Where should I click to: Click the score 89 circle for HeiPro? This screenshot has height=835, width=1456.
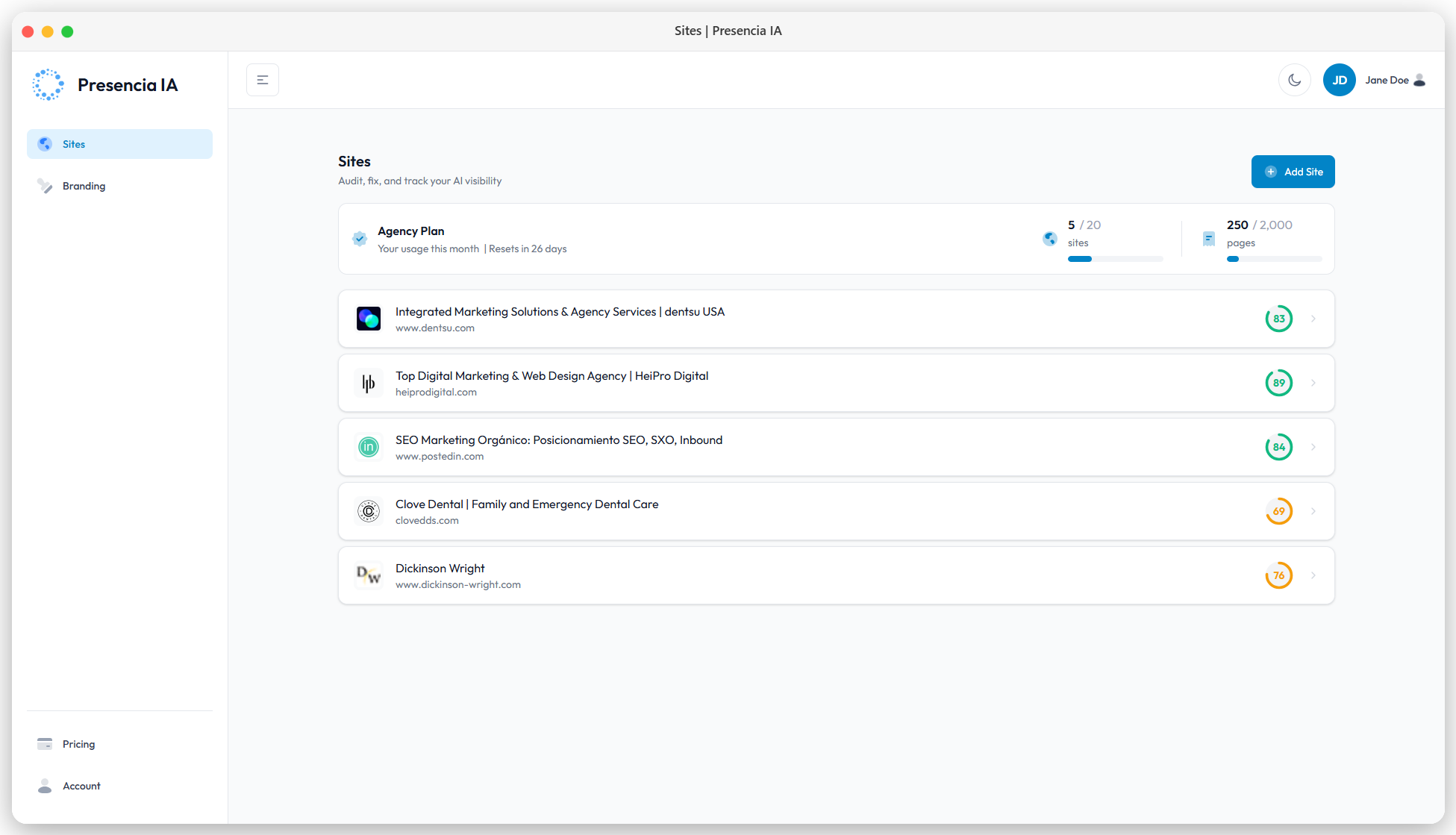click(1279, 383)
